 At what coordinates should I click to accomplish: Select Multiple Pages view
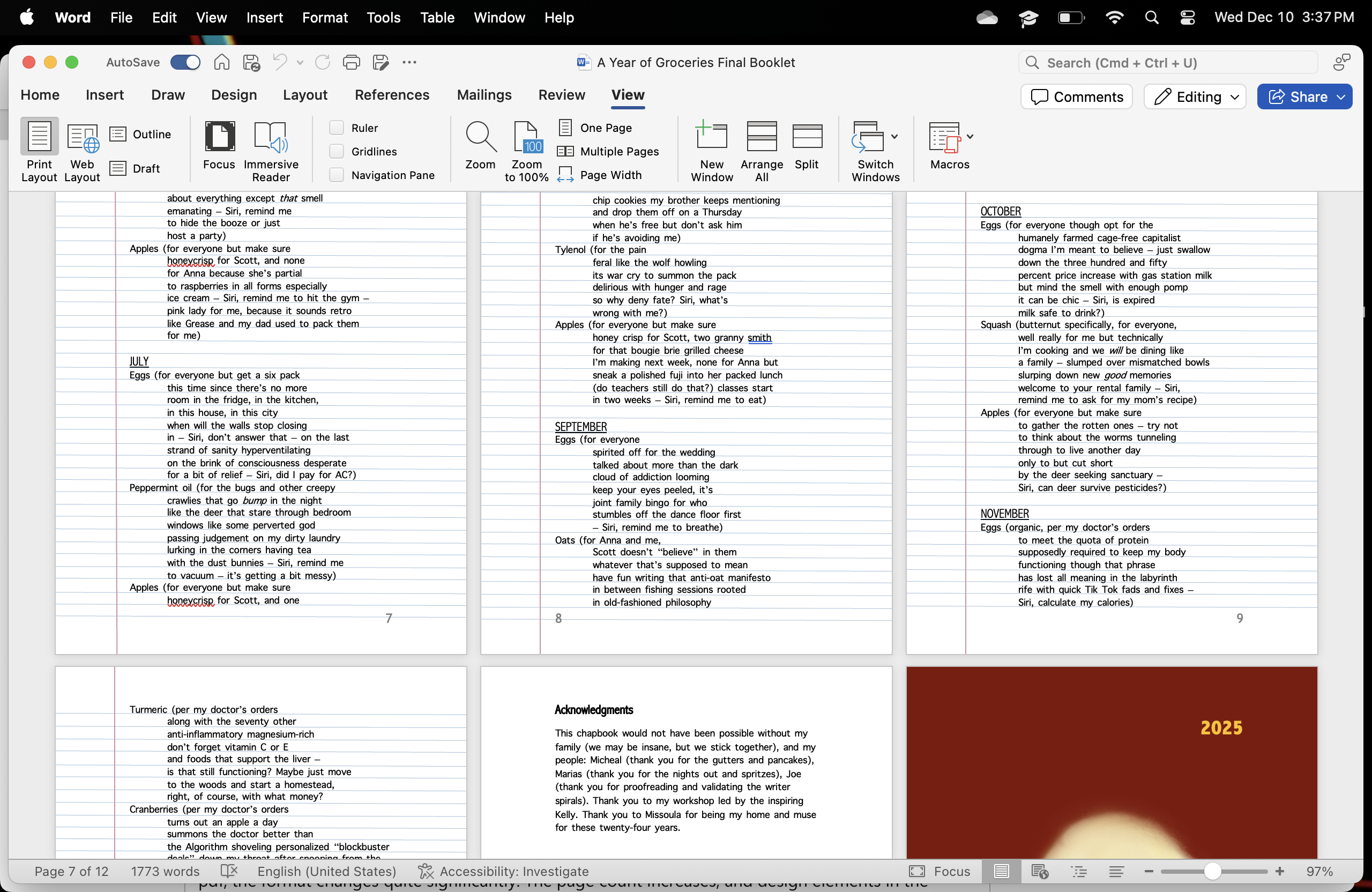(x=609, y=152)
